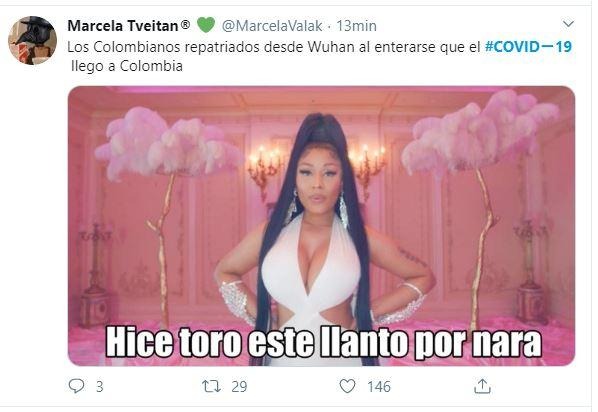Viewport: 598px width, 412px height.
Task: Open the @MarcelaValak handle link
Action: [x=272, y=26]
